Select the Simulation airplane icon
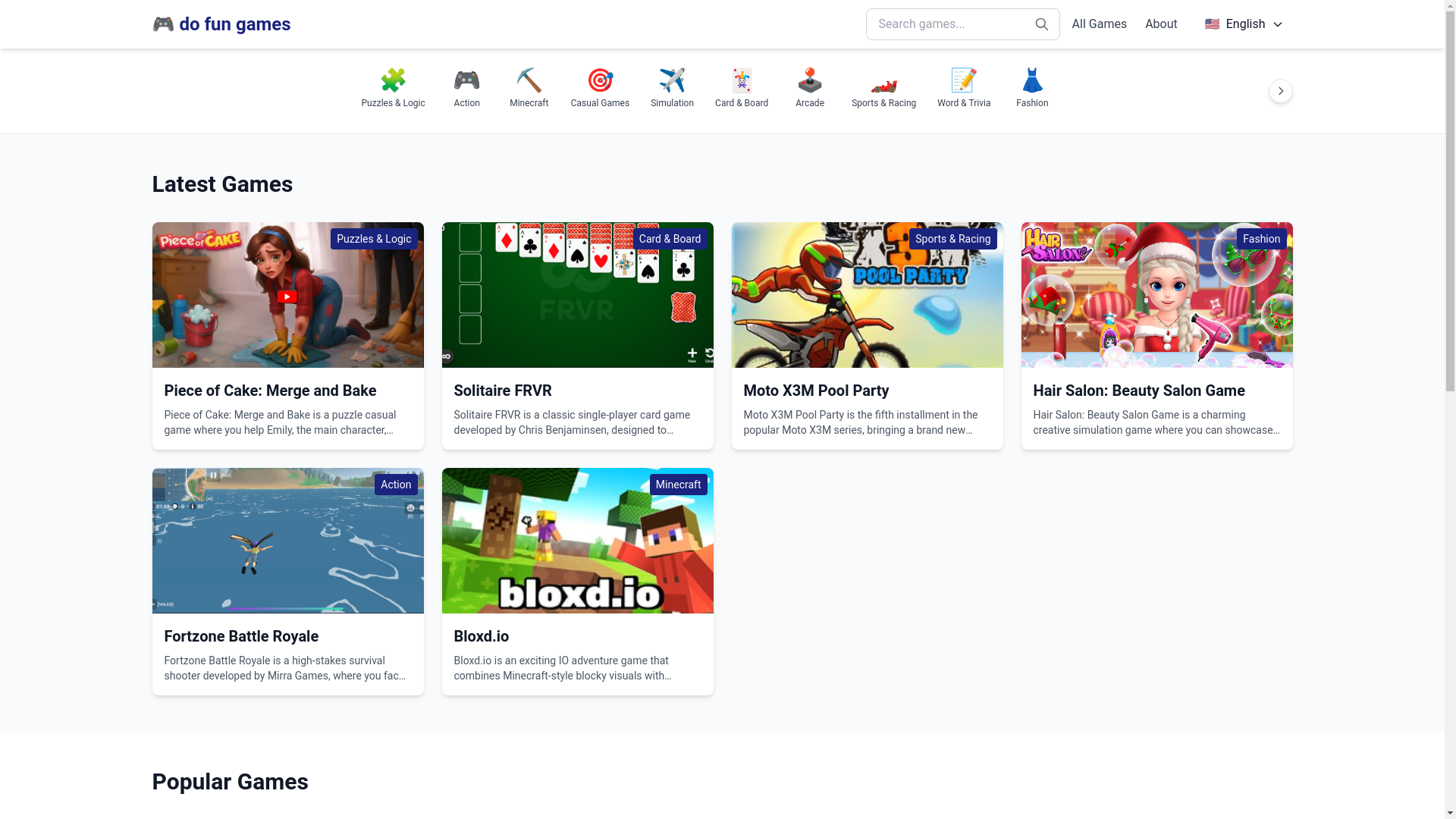Viewport: 1456px width, 819px height. (672, 80)
